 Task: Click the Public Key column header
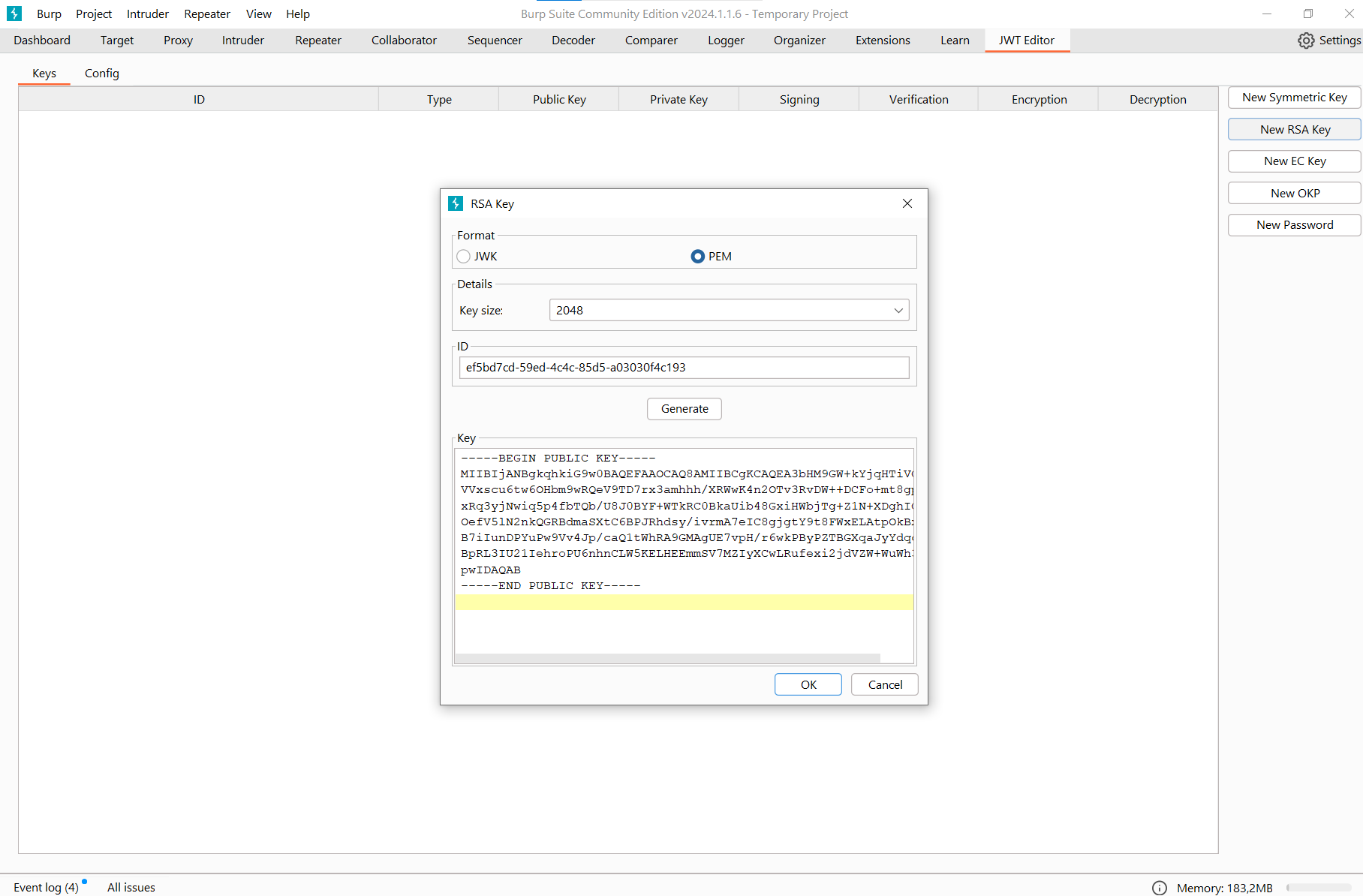click(559, 100)
